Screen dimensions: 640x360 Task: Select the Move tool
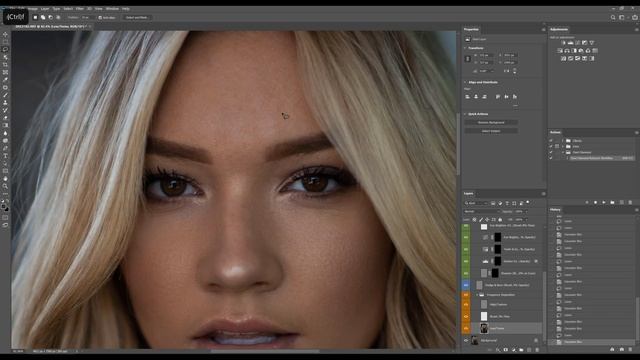[x=5, y=34]
